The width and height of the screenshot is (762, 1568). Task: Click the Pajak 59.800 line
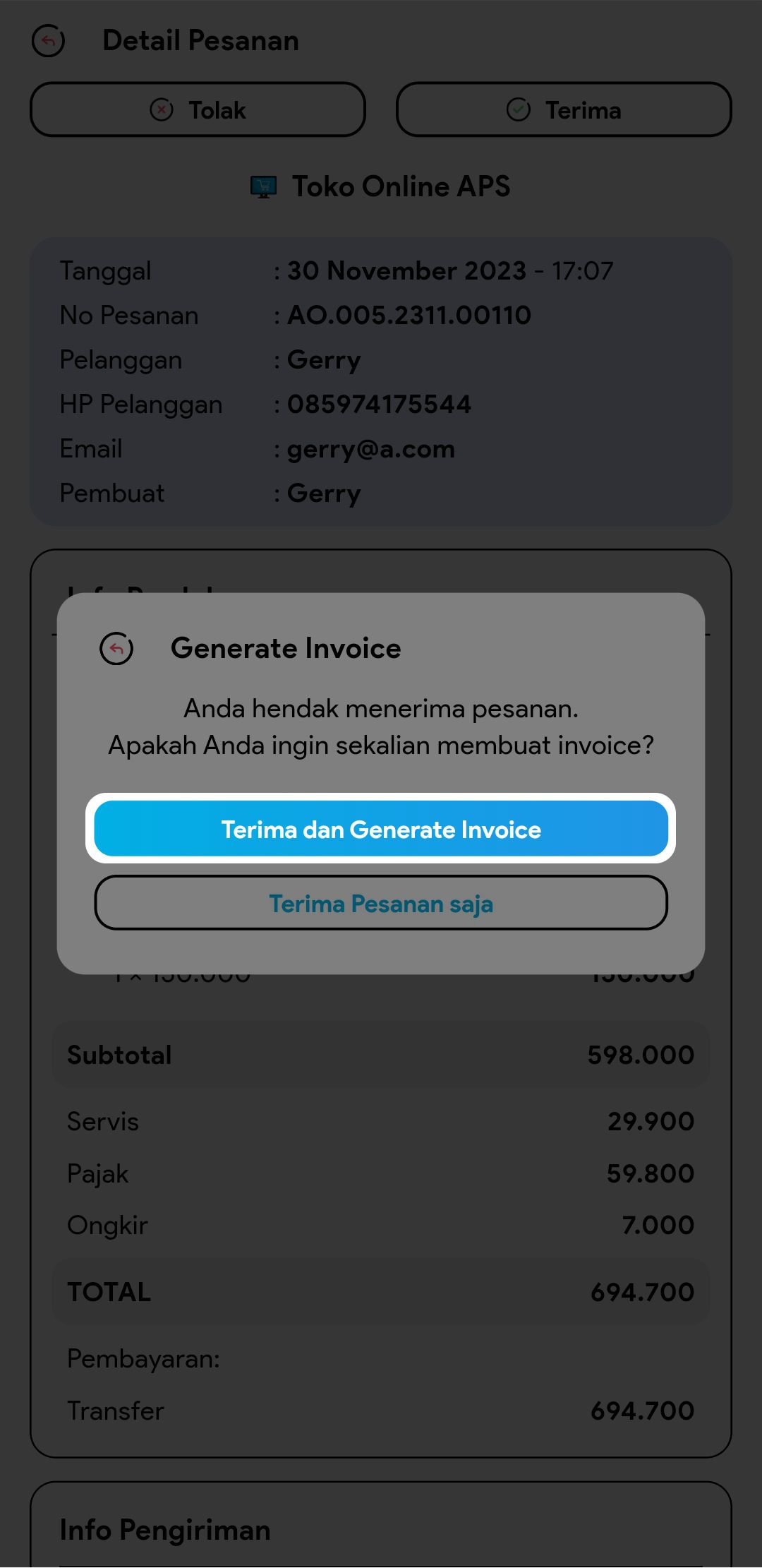(x=381, y=1174)
